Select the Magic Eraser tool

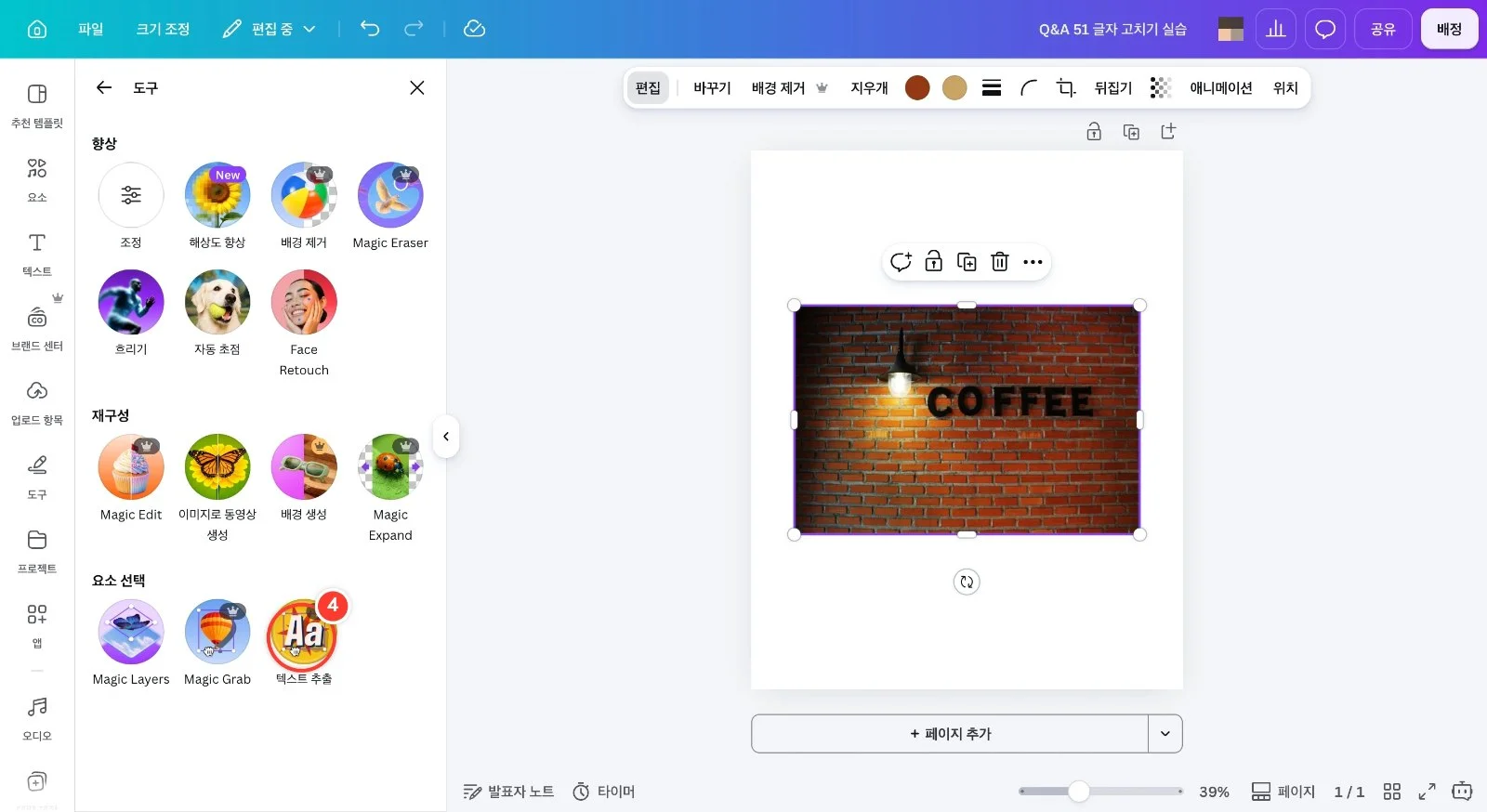(390, 195)
